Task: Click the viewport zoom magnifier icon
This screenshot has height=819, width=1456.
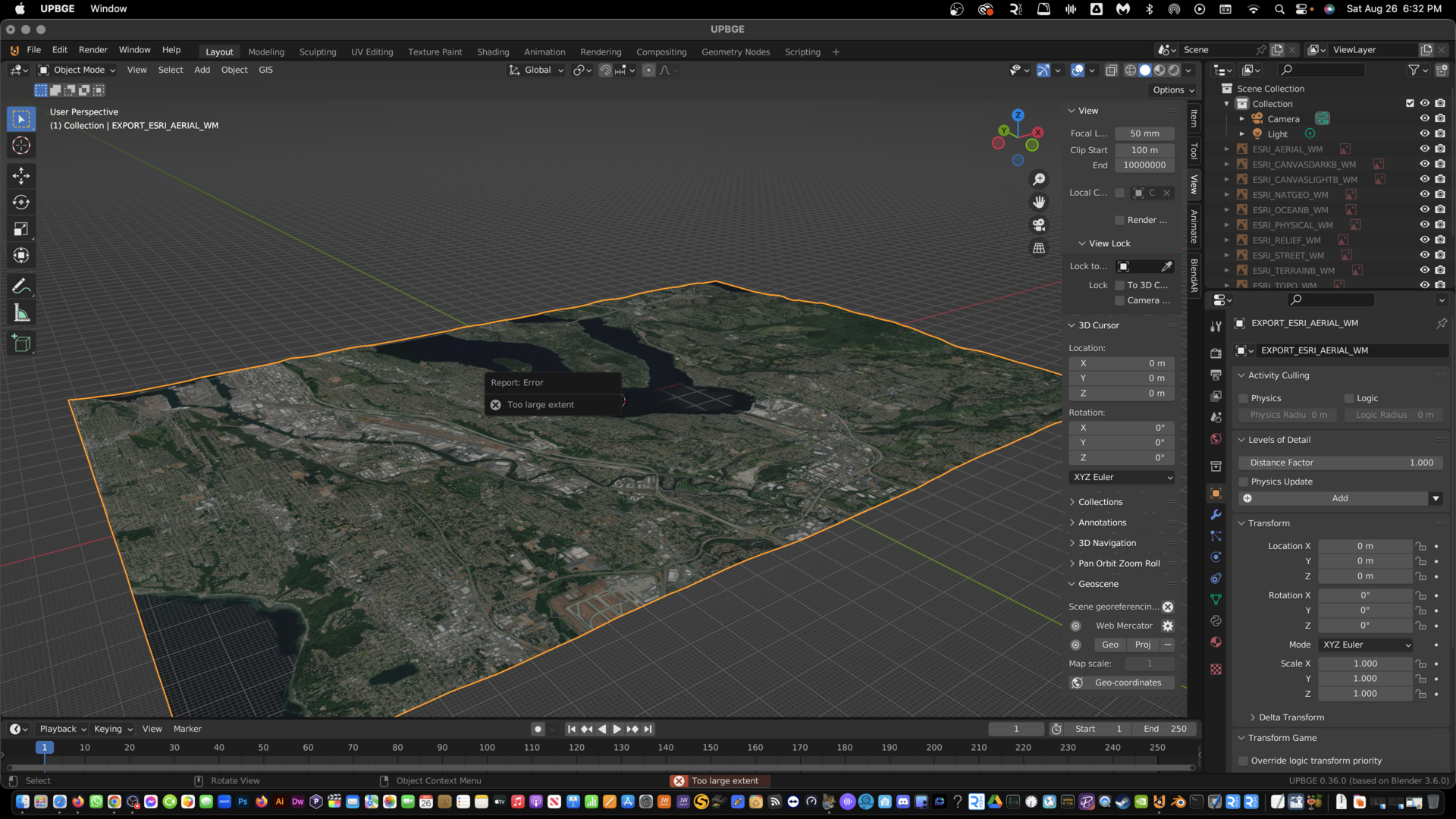Action: click(1039, 179)
